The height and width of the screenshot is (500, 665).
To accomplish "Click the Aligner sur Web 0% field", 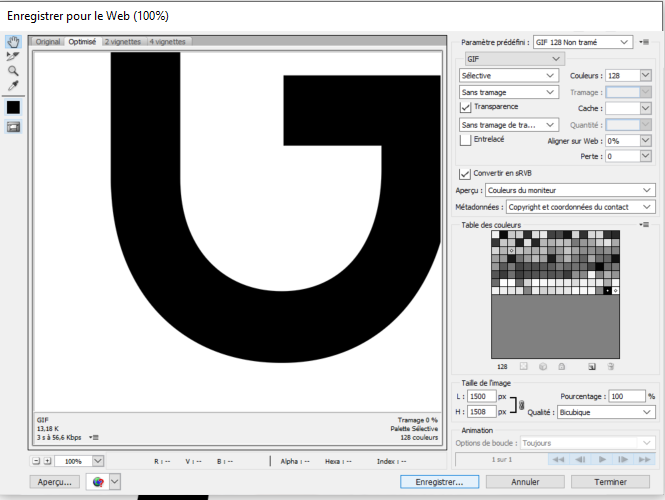I will pos(622,140).
